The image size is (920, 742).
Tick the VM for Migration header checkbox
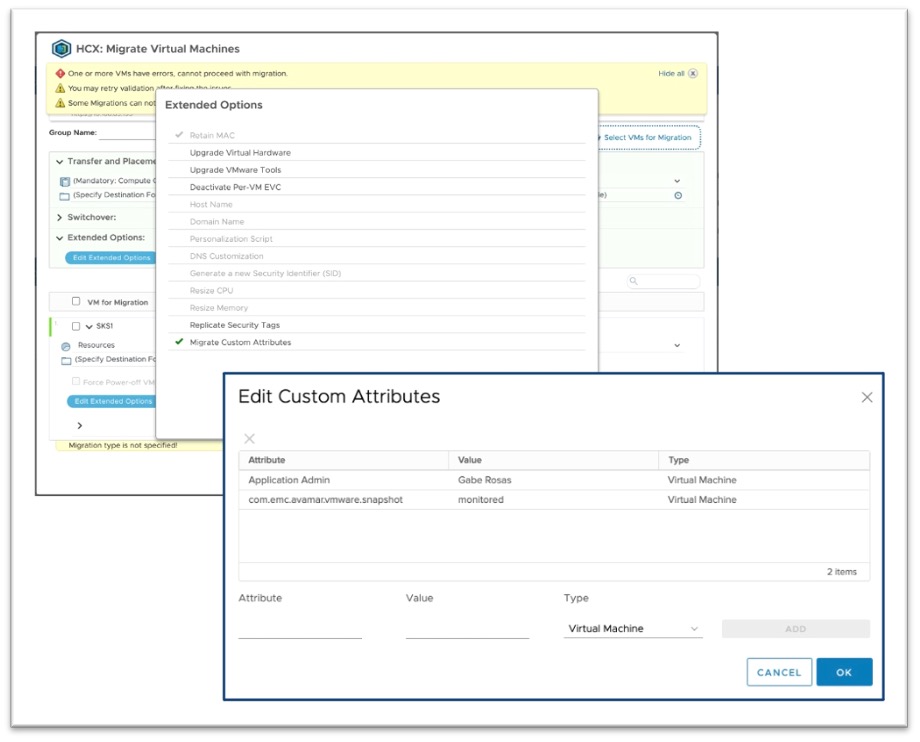point(76,301)
